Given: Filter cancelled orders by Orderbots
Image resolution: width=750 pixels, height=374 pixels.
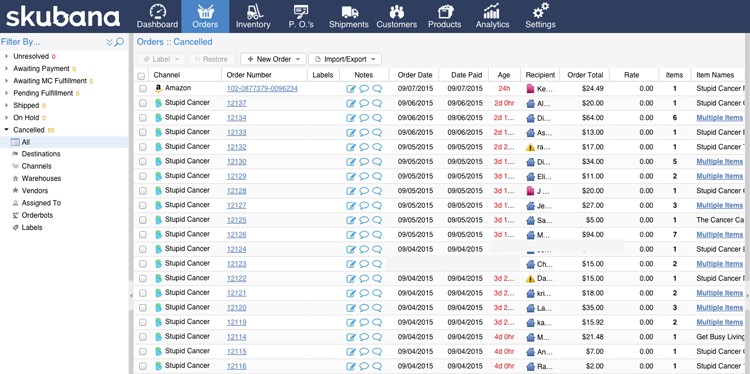Looking at the screenshot, I should pyautogui.click(x=37, y=215).
